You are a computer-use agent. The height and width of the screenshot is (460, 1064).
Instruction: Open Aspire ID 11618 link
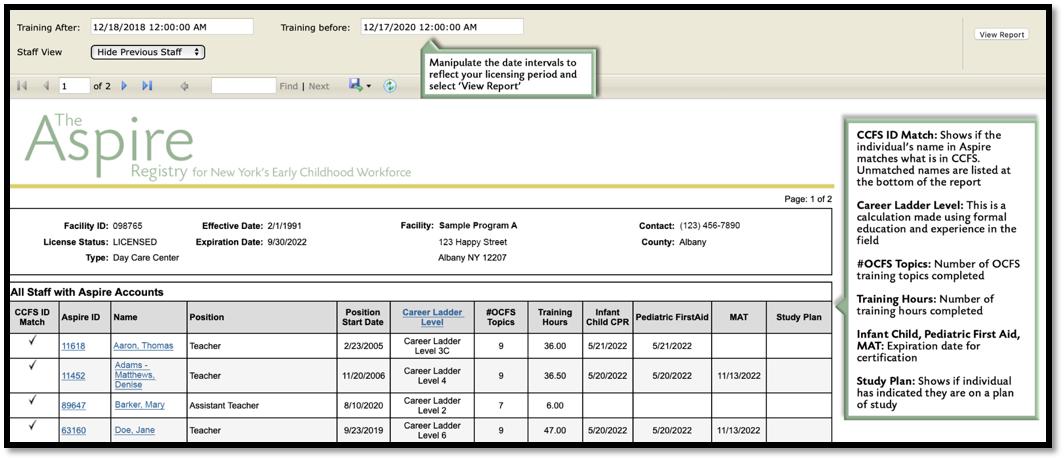[73, 346]
